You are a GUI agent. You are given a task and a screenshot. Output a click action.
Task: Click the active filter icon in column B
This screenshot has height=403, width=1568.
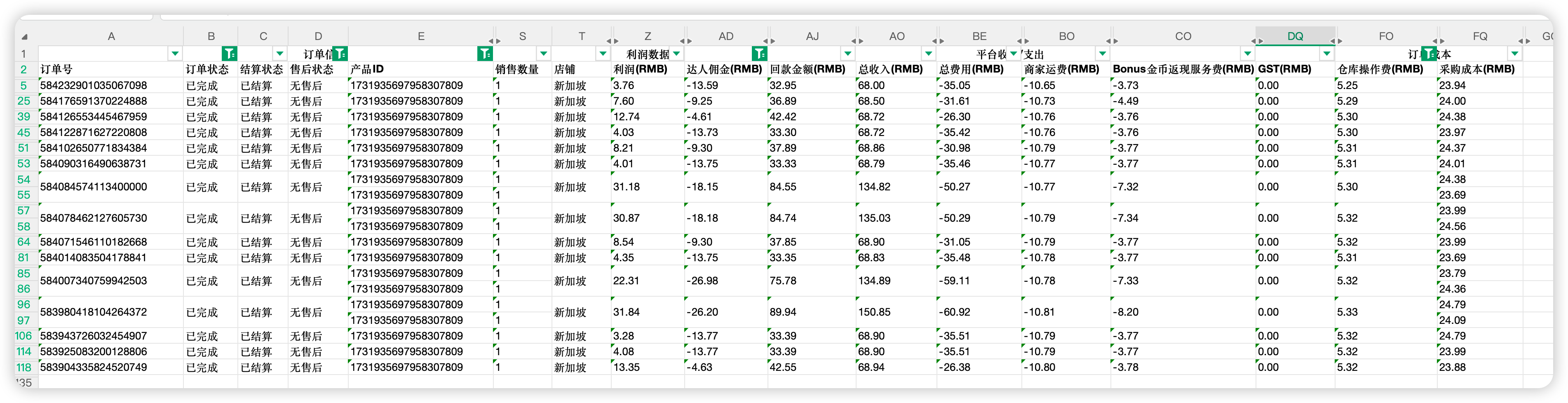pos(230,54)
